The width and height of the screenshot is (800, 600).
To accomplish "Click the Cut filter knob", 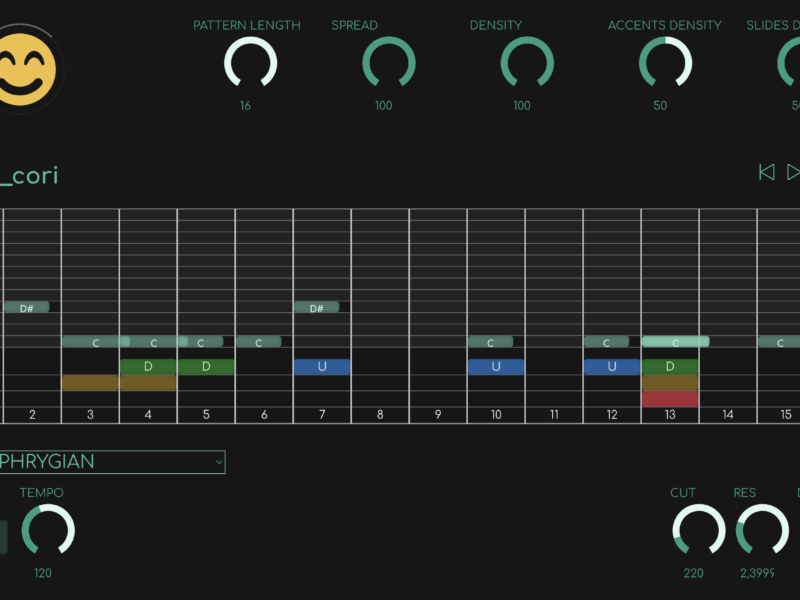I will pos(699,530).
